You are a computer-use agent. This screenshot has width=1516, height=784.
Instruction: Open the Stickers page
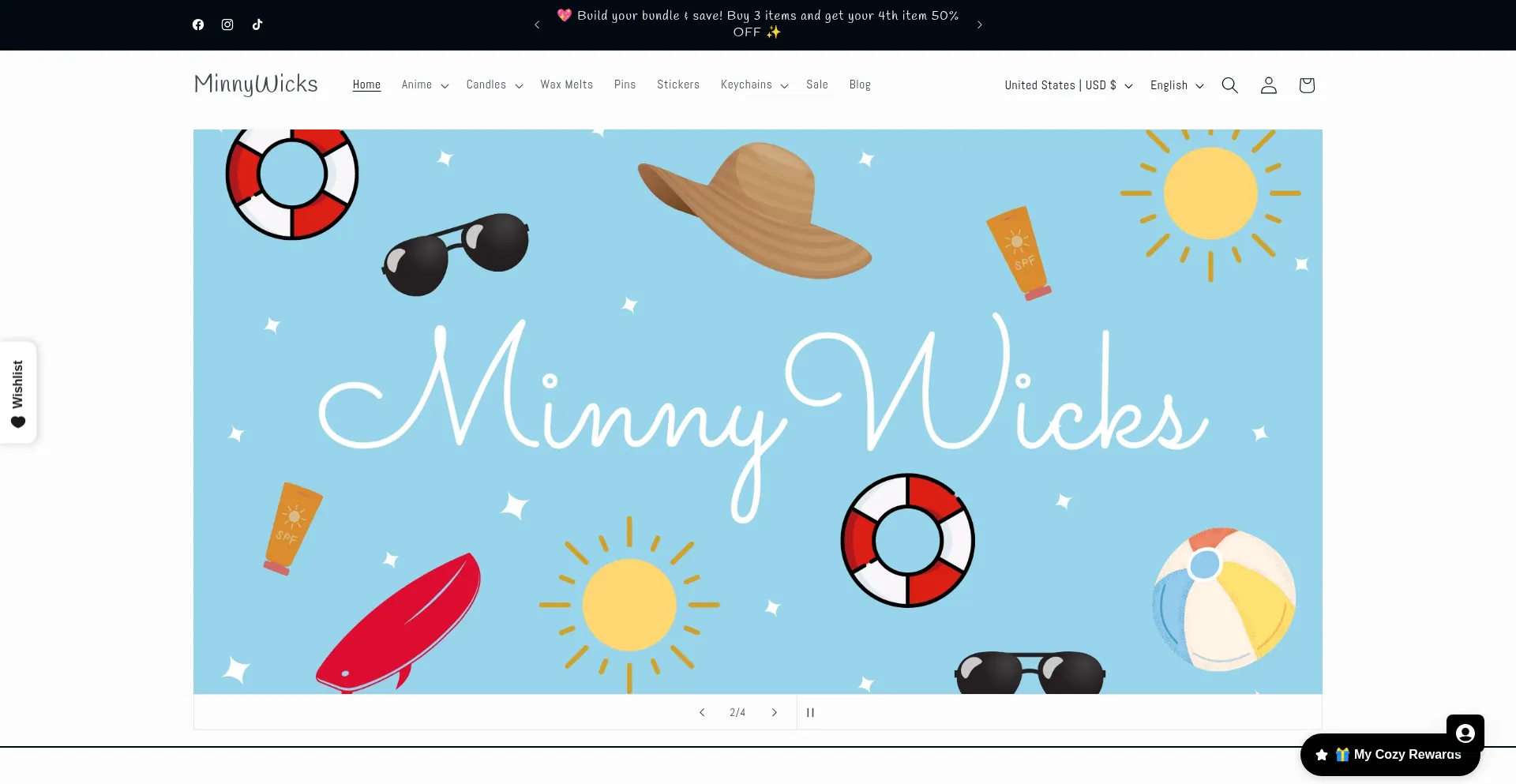coord(678,84)
